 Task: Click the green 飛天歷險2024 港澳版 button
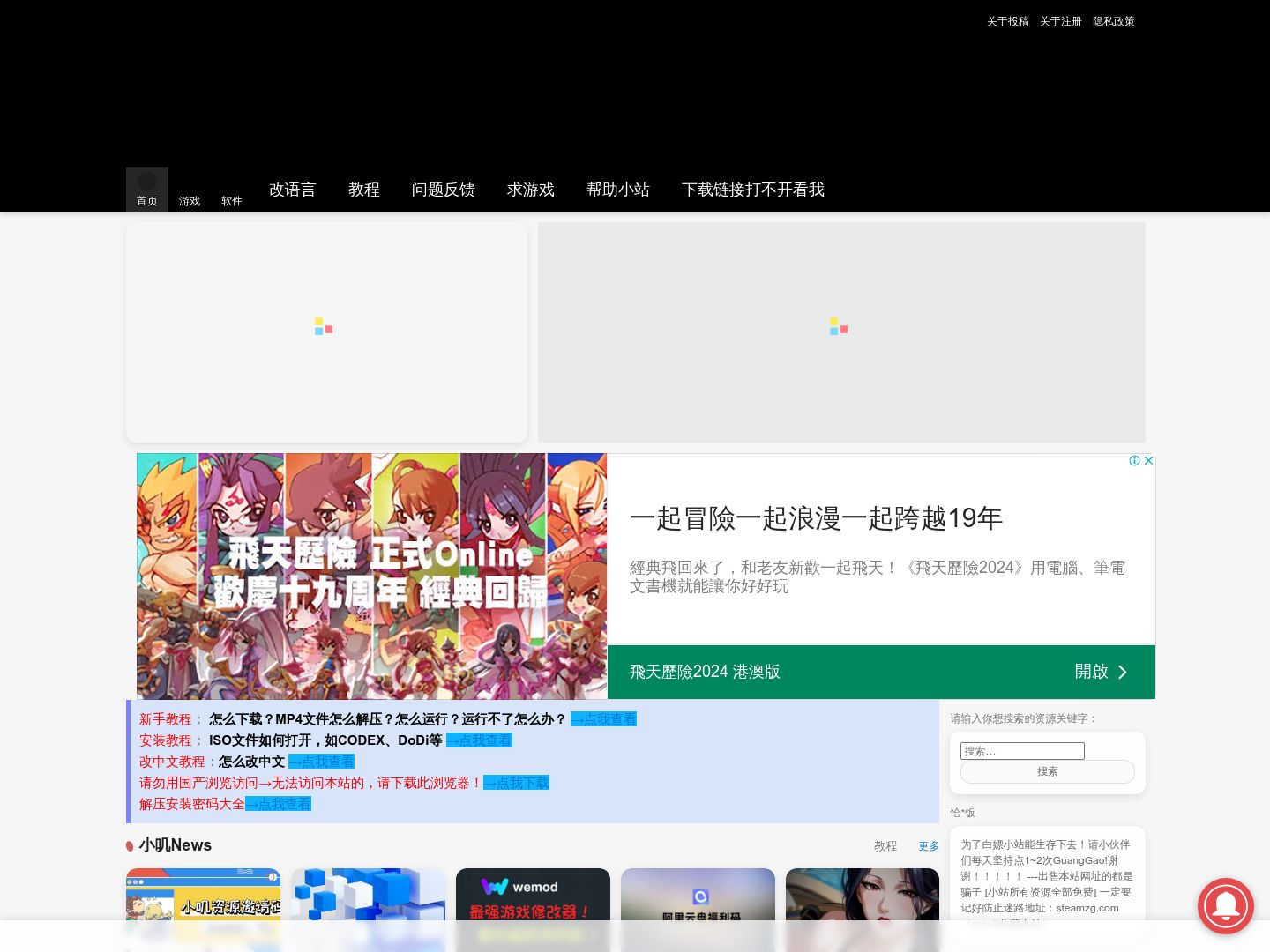[881, 672]
